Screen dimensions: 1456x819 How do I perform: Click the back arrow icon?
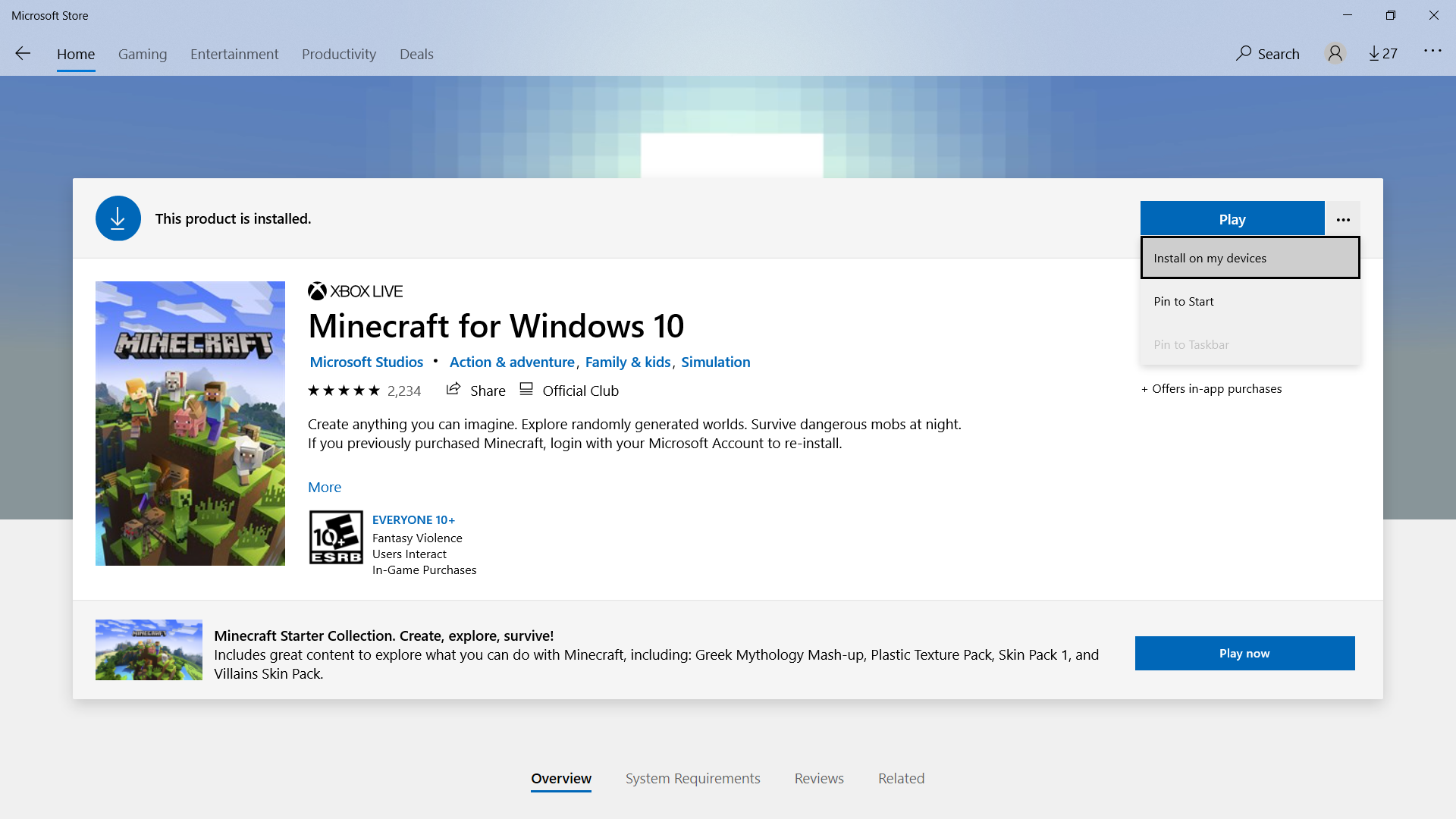tap(23, 53)
